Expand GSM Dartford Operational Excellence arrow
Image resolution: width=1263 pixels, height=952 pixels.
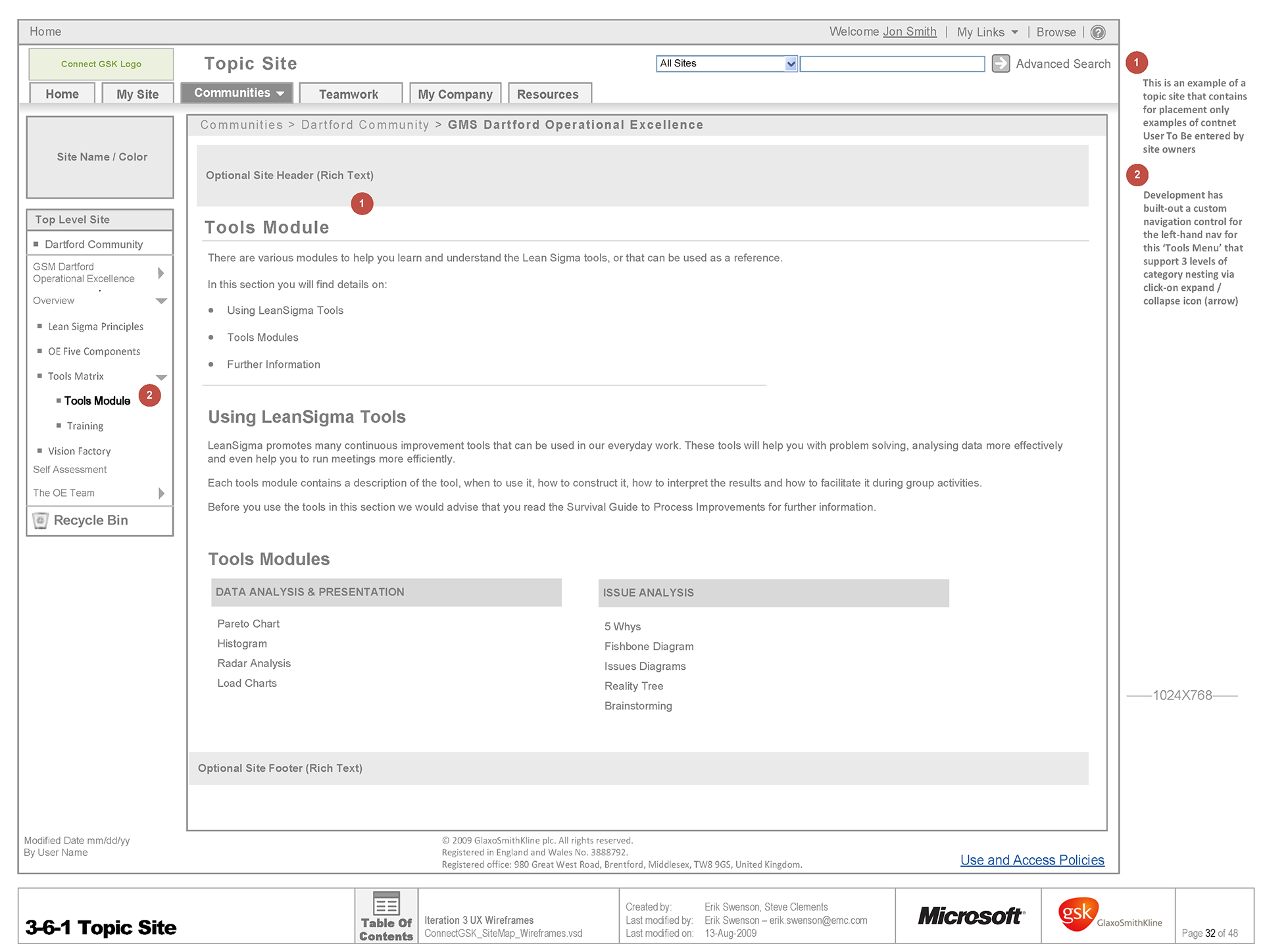[x=161, y=272]
